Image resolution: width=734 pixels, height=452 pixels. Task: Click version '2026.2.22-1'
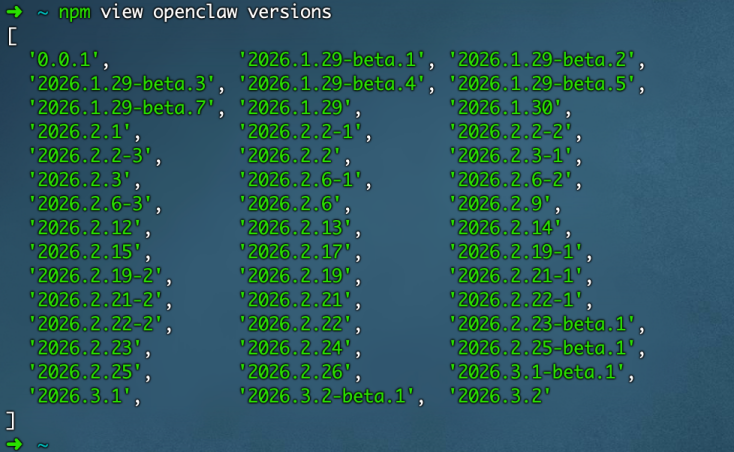pyautogui.click(x=515, y=300)
